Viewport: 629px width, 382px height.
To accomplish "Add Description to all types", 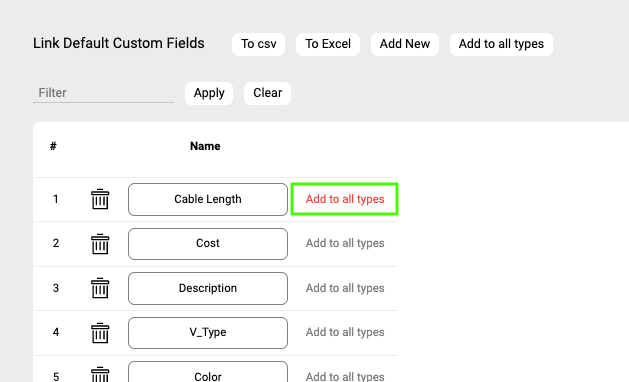I will [x=345, y=288].
